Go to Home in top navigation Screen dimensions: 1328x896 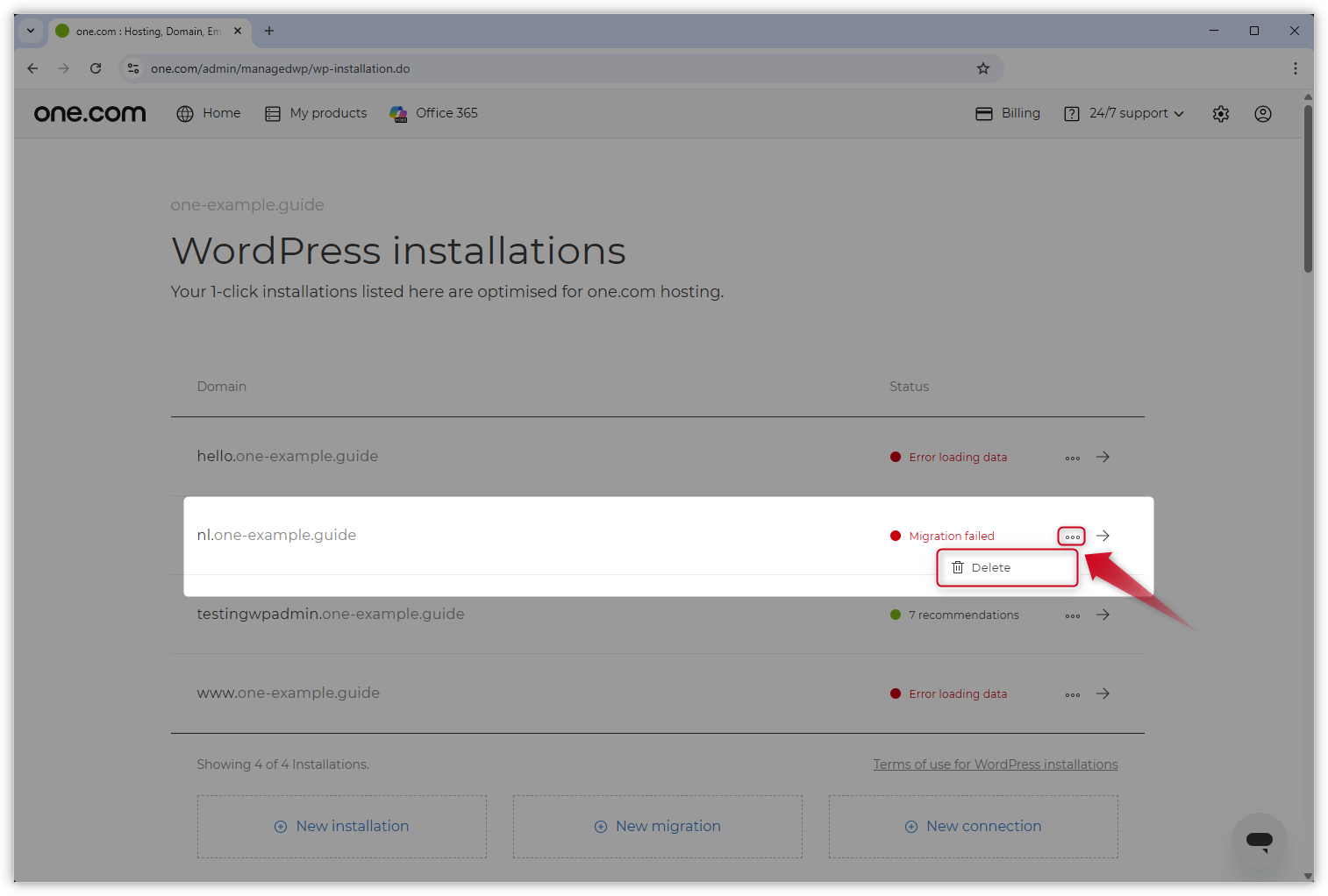[209, 113]
